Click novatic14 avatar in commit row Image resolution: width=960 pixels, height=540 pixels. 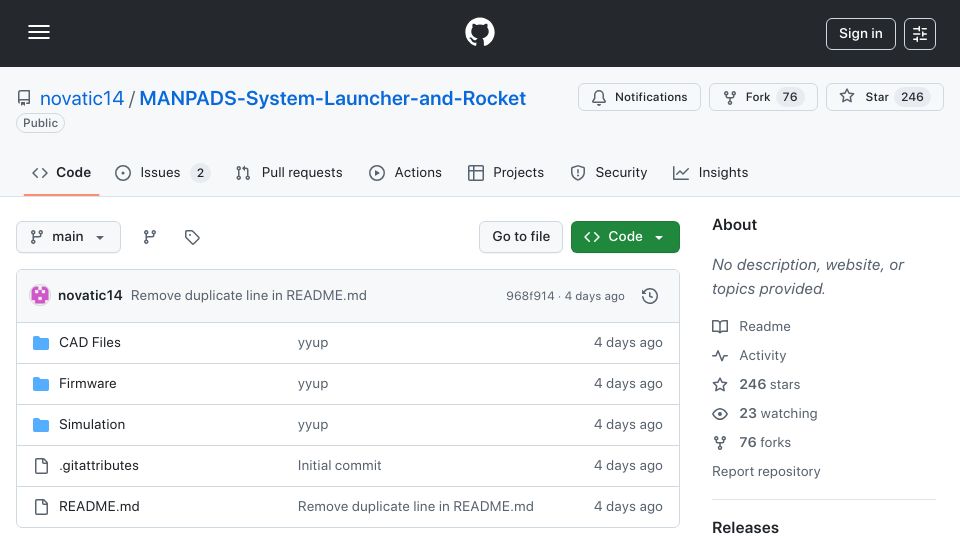click(x=40, y=295)
